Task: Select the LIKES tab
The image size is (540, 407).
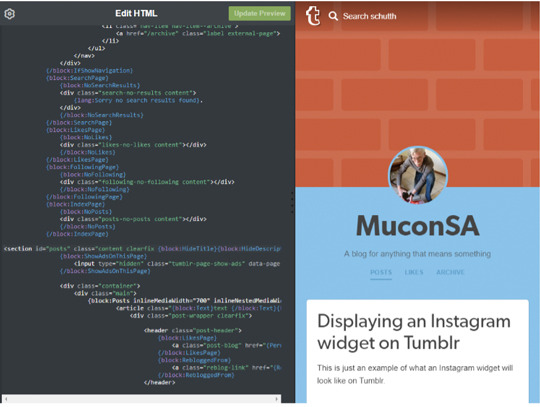Action: tap(414, 272)
